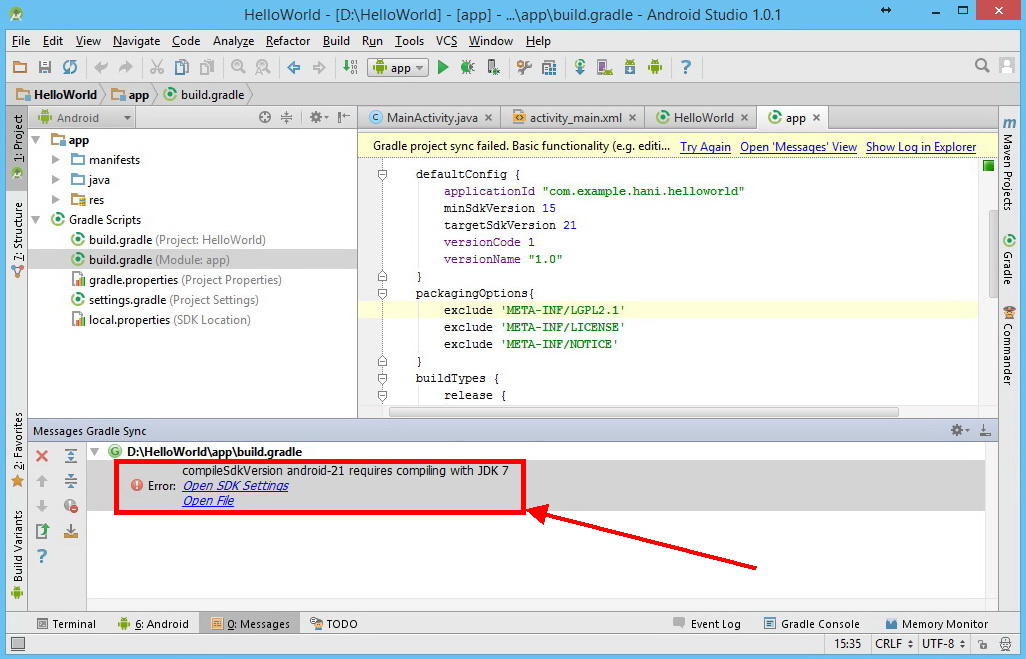Expand the java folder
Image resolution: width=1026 pixels, height=659 pixels.
point(56,180)
